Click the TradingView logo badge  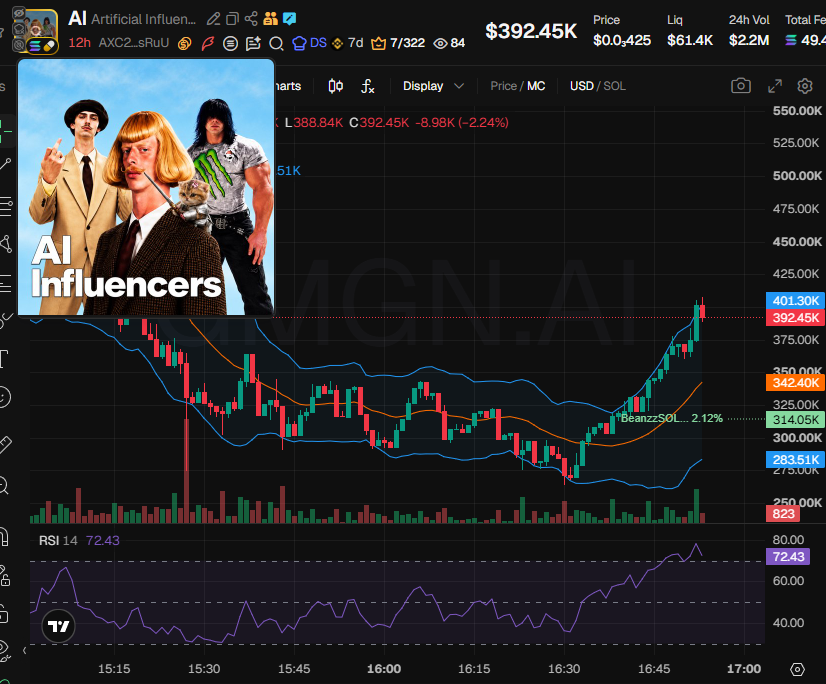(x=58, y=627)
